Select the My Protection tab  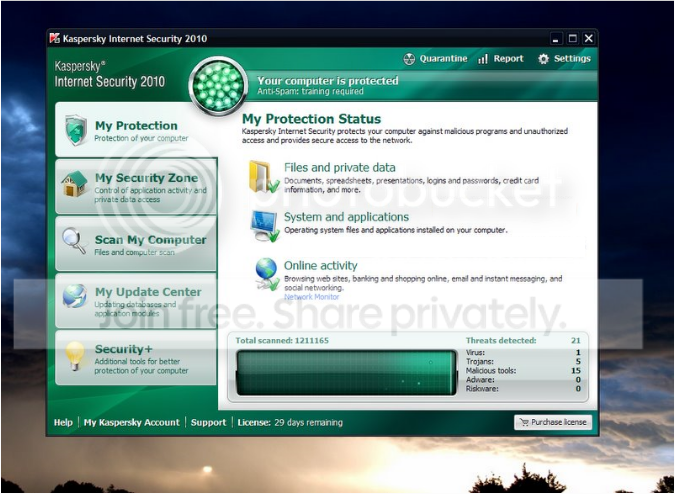[136, 130]
